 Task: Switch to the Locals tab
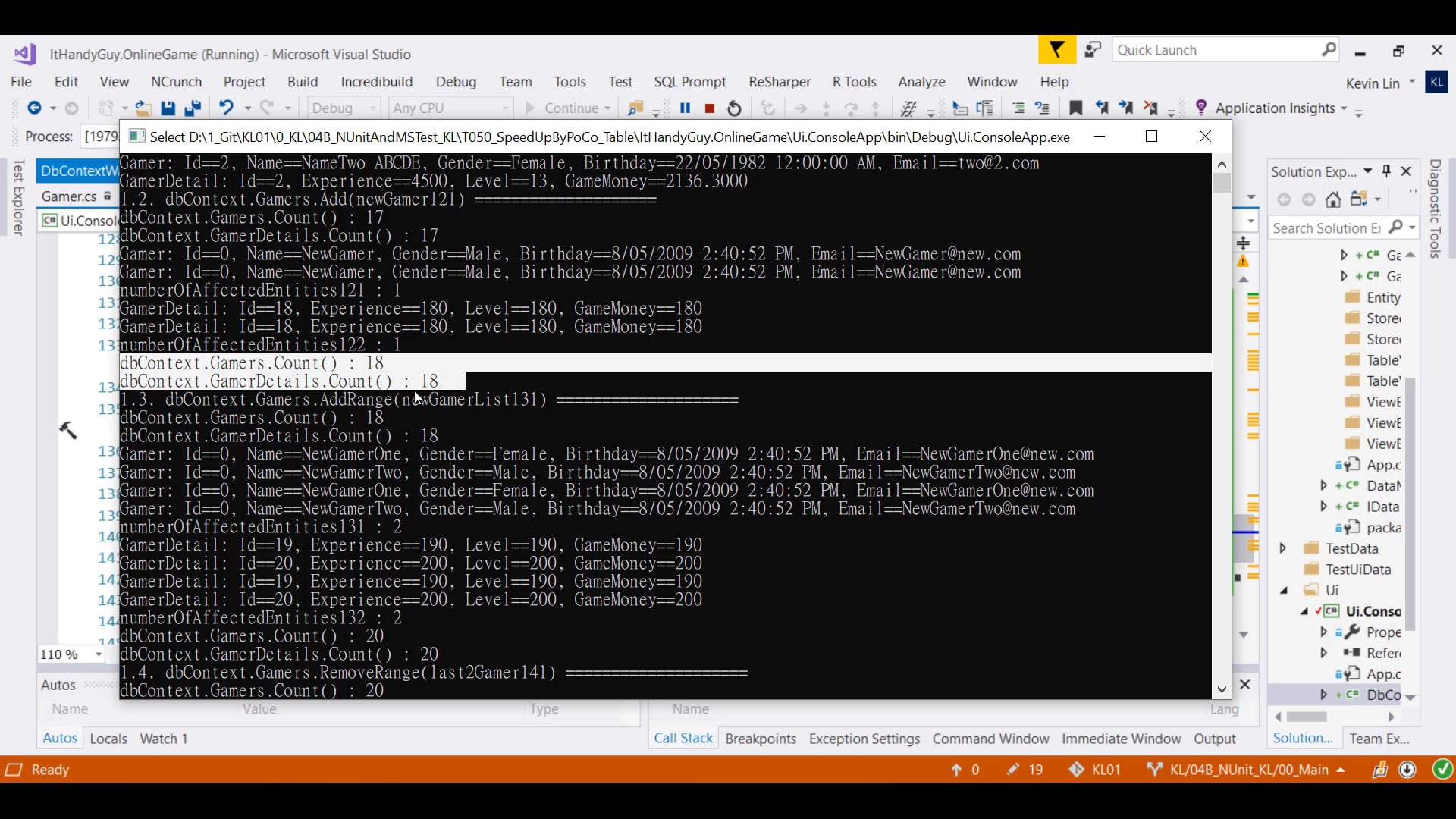tap(108, 739)
